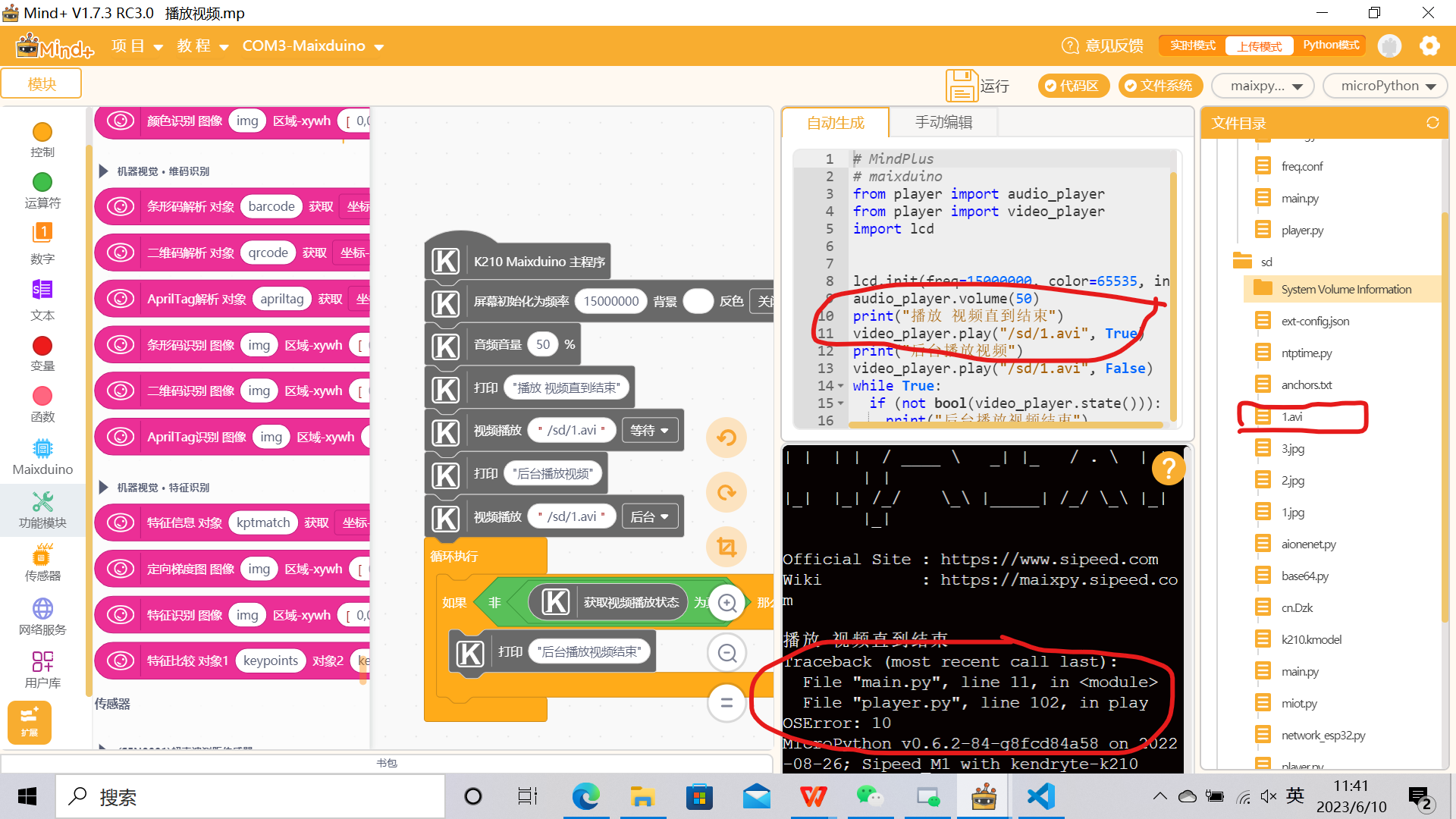Click the crop/screenshot icon on canvas

click(726, 547)
